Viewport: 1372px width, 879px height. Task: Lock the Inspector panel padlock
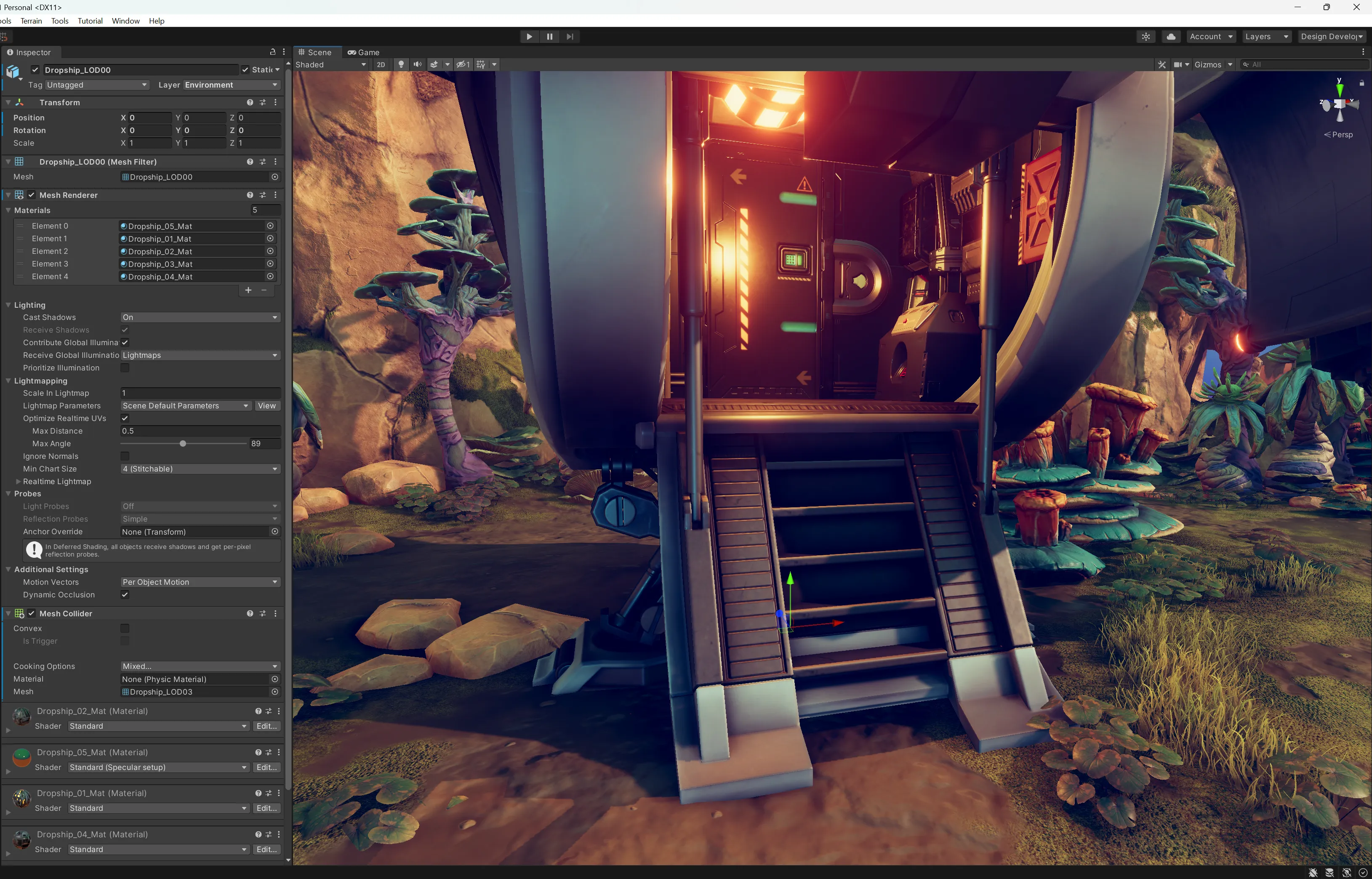click(272, 52)
